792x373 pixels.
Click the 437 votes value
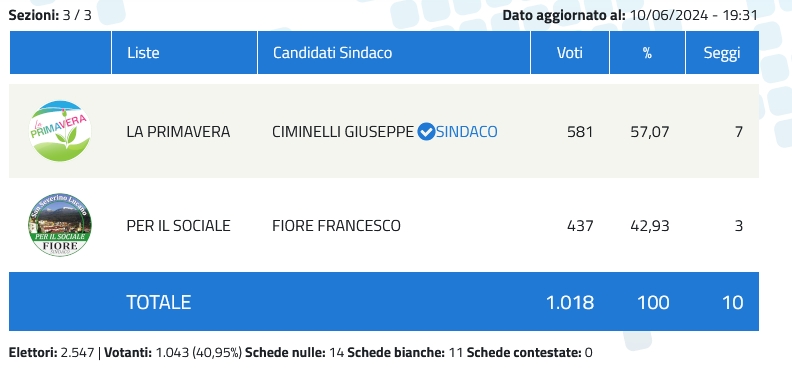coord(580,225)
